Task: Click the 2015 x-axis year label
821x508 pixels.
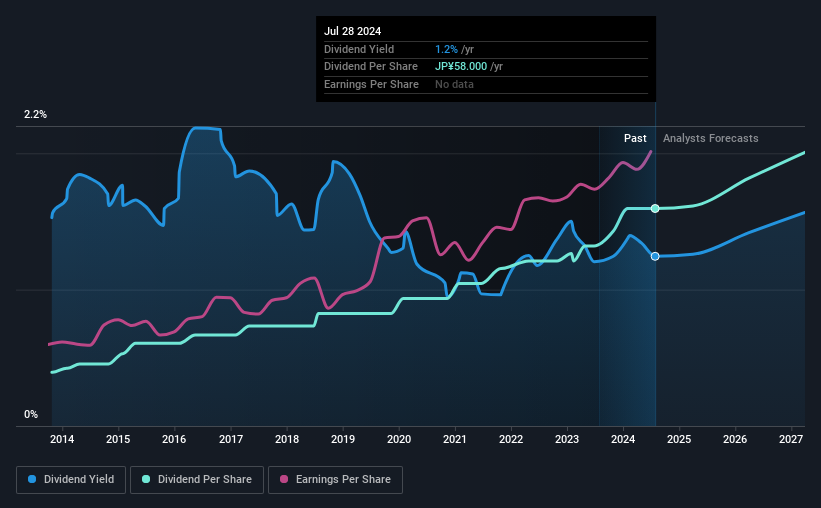Action: tap(118, 439)
